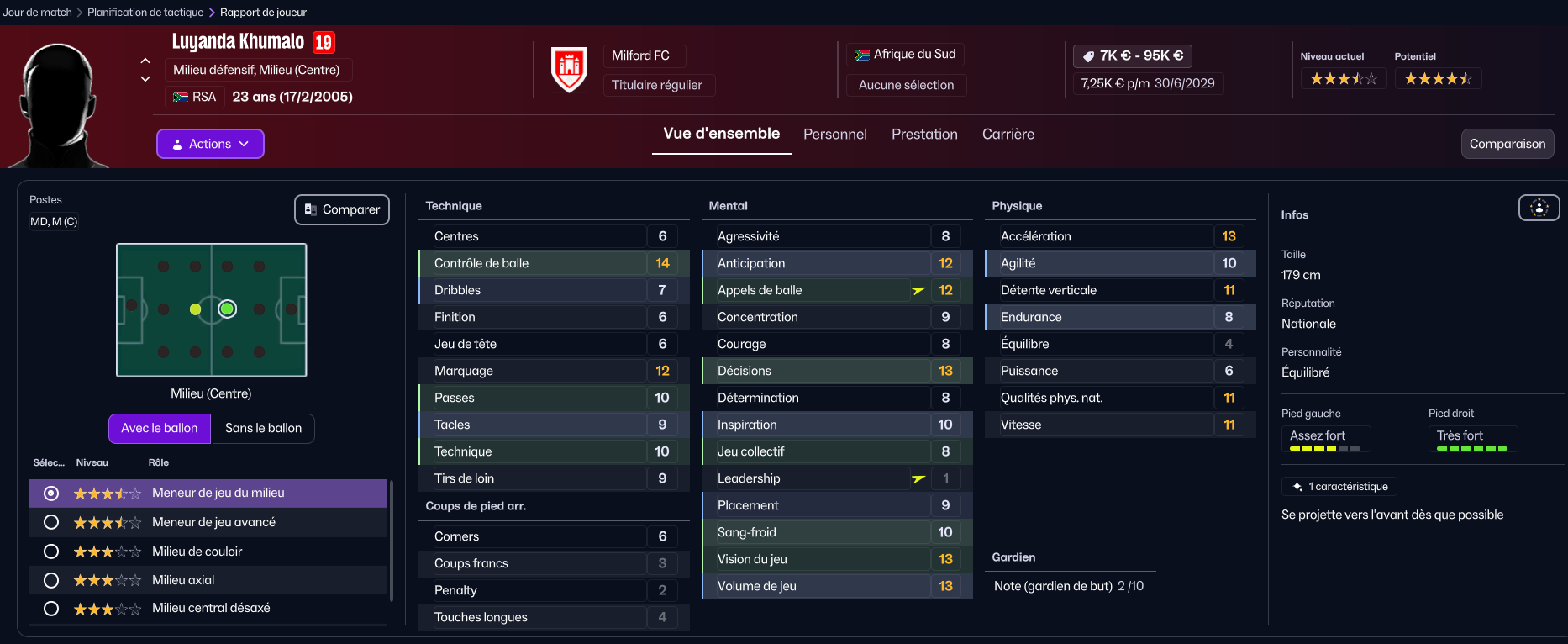The height and width of the screenshot is (644, 1568).
Task: Click the Comparaison button
Action: pos(1507,144)
